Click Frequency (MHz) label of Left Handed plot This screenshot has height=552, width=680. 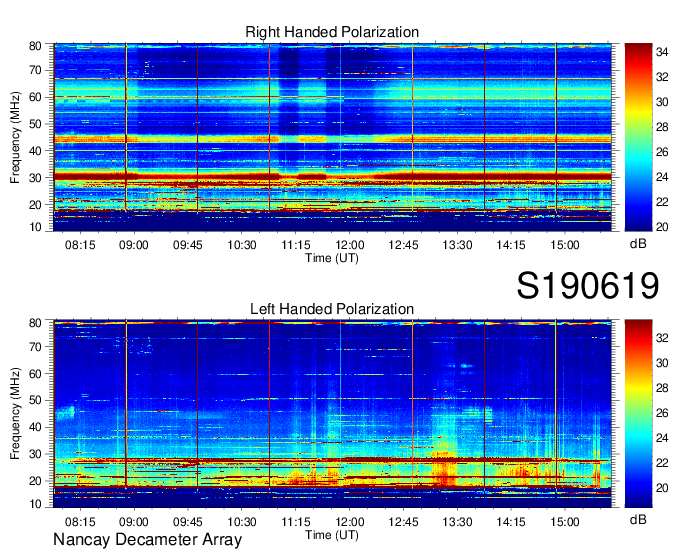tap(15, 414)
